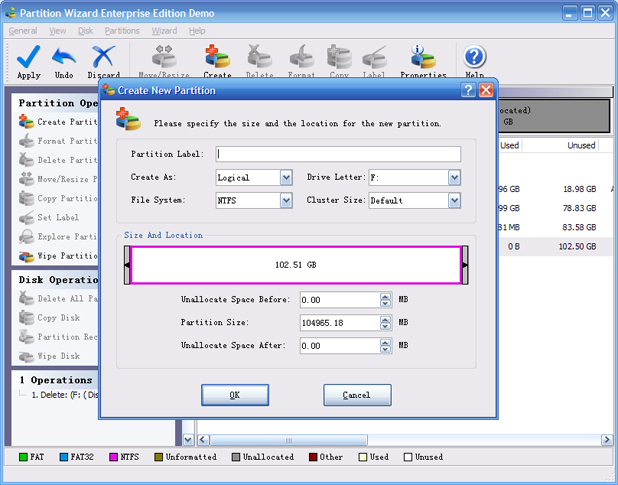Screen dimensions: 618x485
Task: Click the FAT32 legend color swatch
Action: (x=63, y=457)
